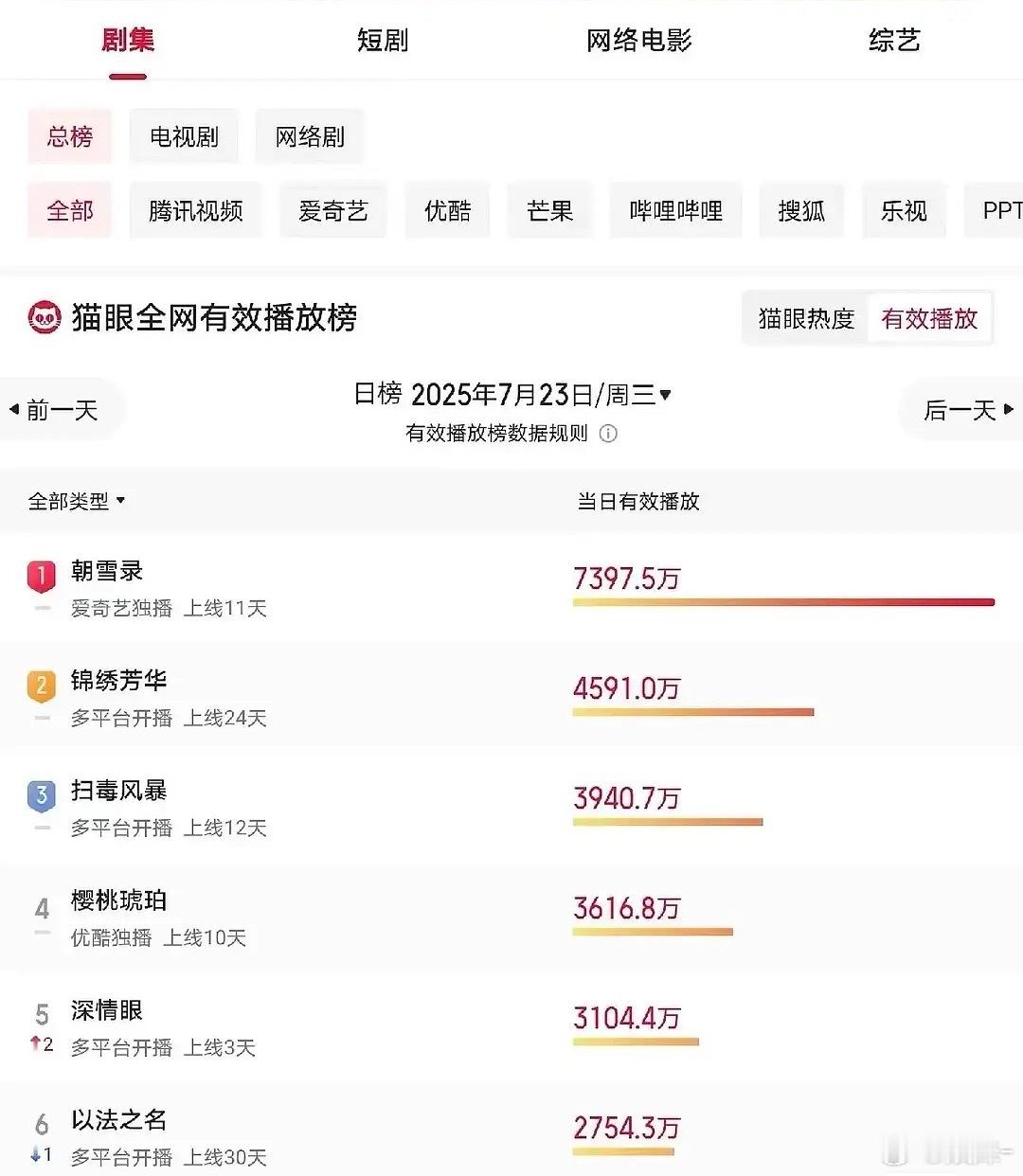1023x1176 pixels.
Task: Open the 综艺 tab
Action: (x=894, y=40)
